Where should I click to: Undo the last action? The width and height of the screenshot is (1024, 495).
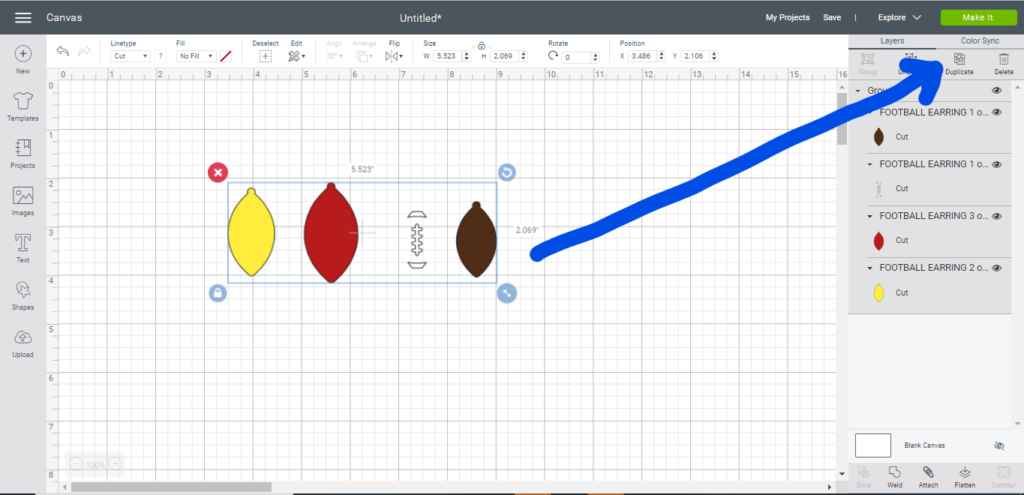tap(63, 52)
